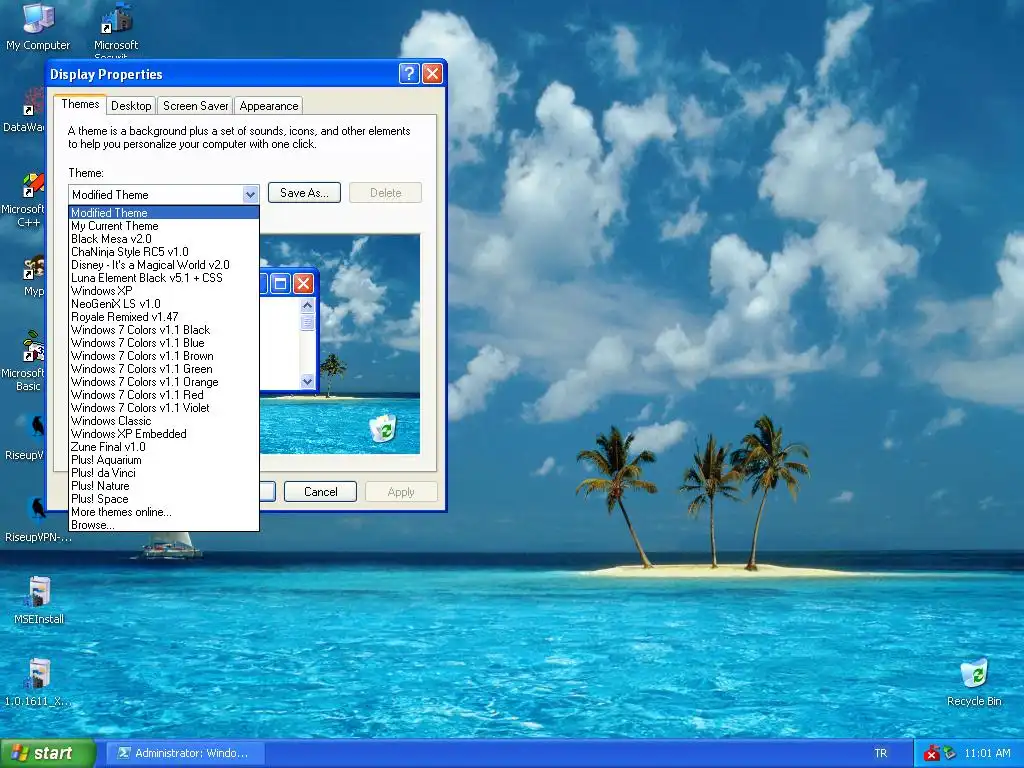Click the TR language indicator
This screenshot has height=768, width=1024.
coord(880,754)
